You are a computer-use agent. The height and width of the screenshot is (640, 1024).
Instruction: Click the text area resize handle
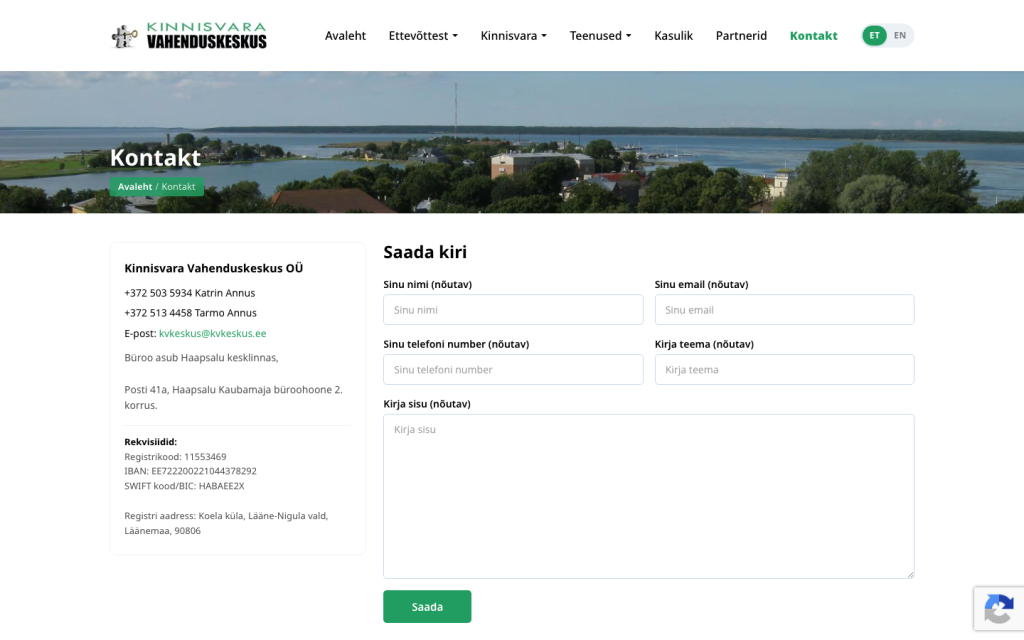pos(910,574)
